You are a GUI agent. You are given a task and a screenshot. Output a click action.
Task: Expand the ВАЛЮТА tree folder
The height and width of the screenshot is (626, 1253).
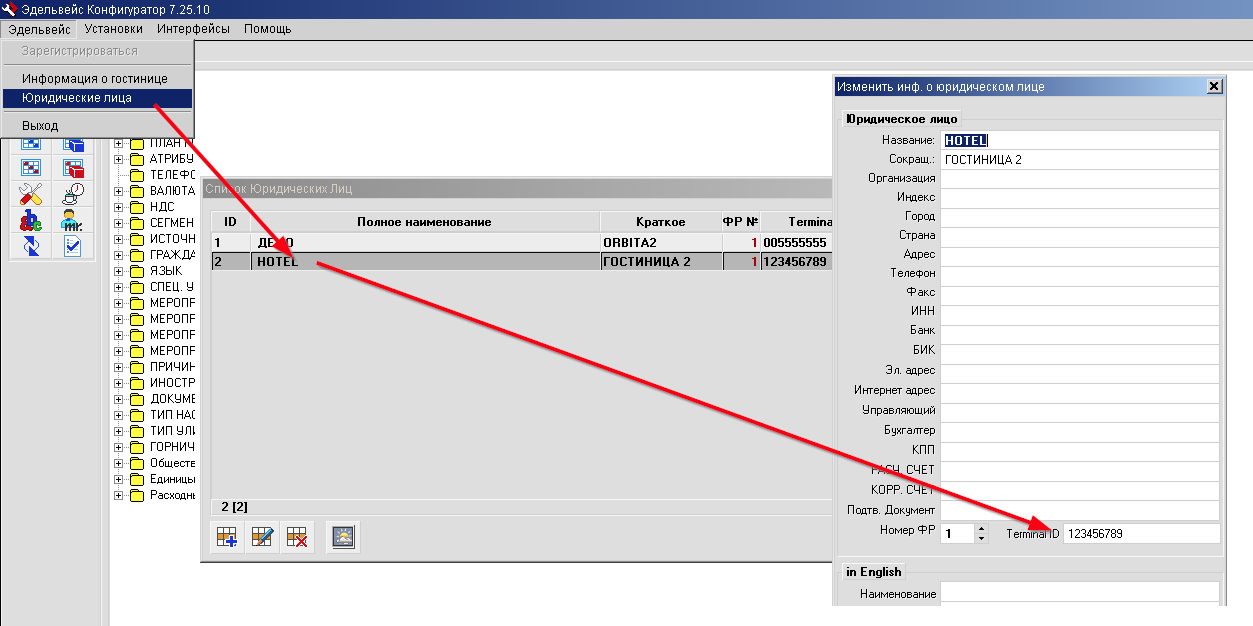[x=119, y=190]
